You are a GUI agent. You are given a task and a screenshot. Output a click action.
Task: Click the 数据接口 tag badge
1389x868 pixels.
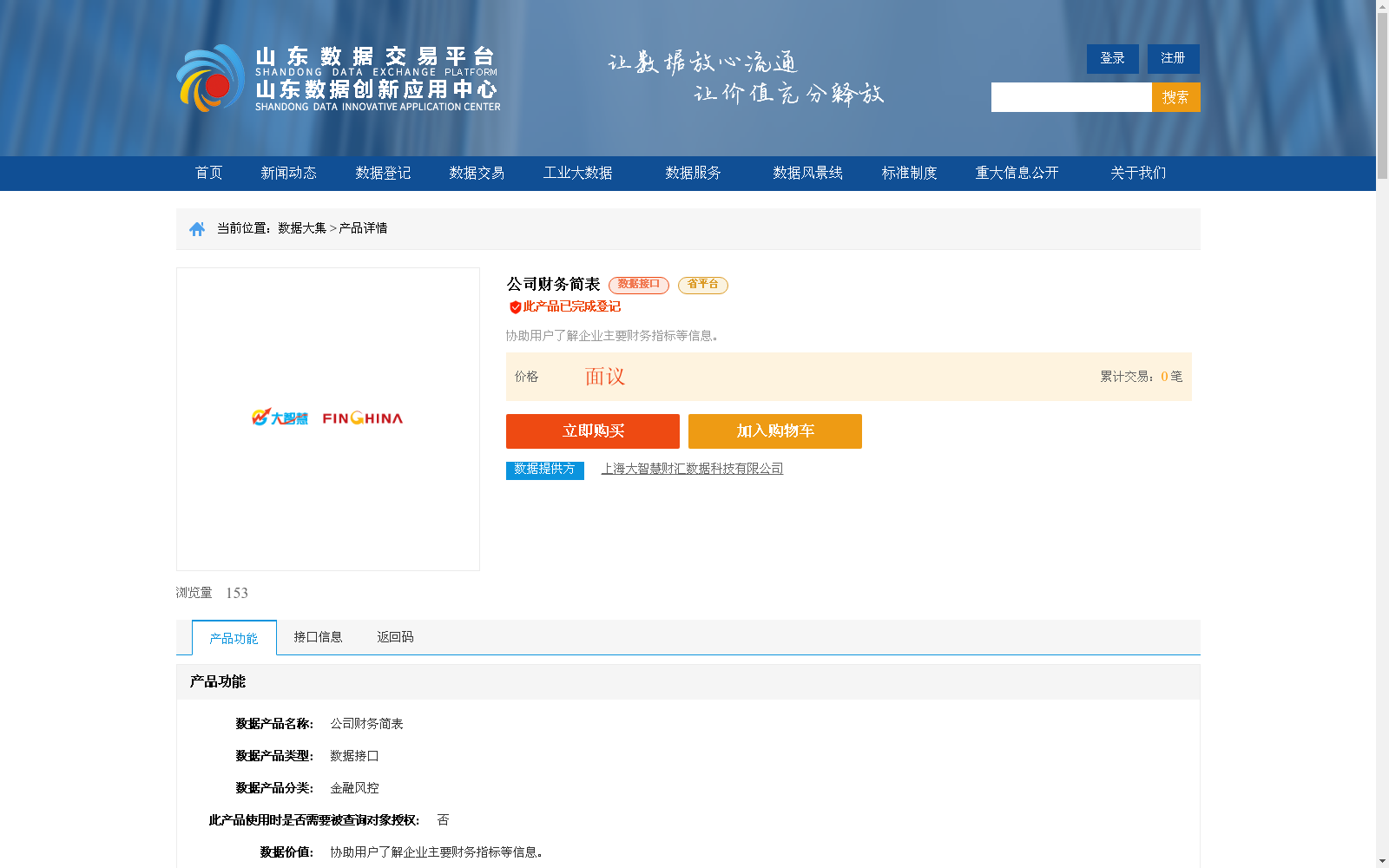639,285
